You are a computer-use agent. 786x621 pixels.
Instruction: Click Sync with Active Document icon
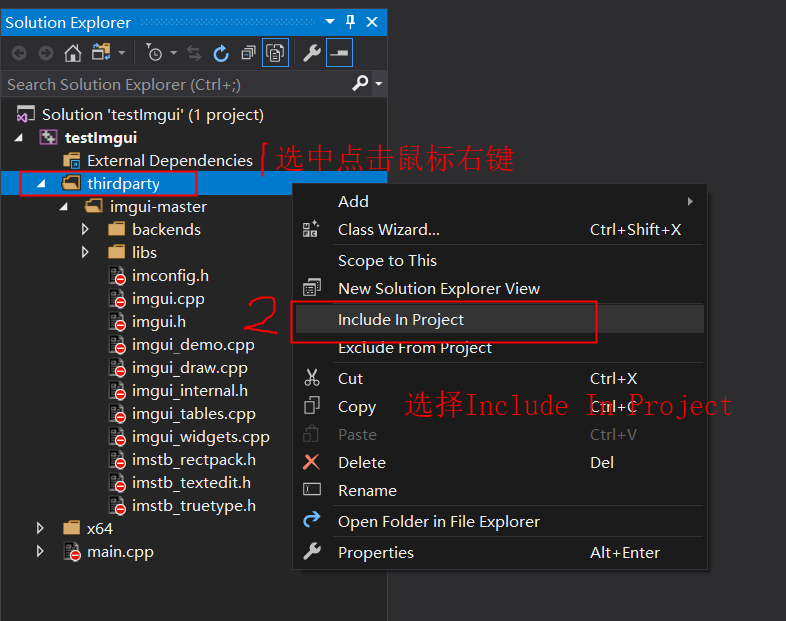(x=194, y=53)
